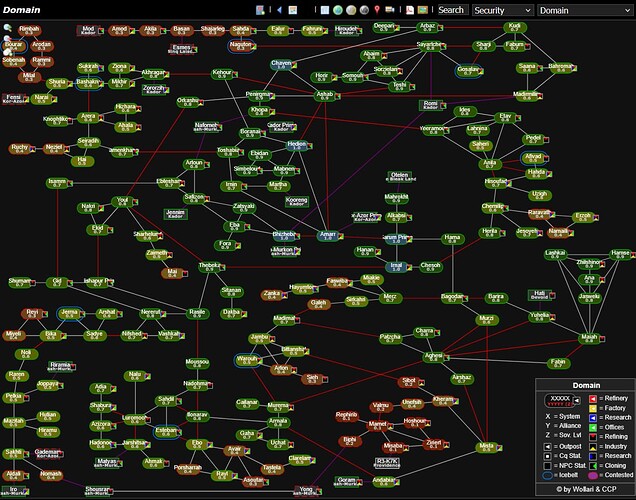Click the service icon beside Youl system

tap(135, 202)
